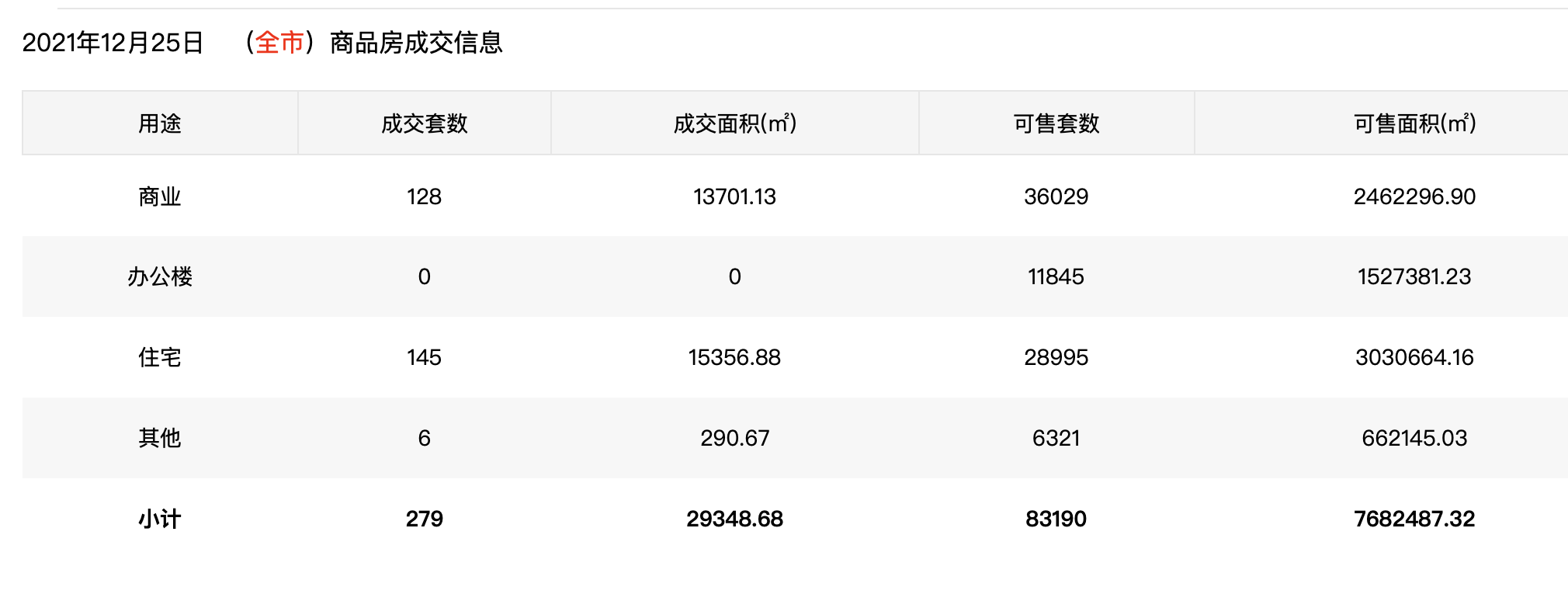Click the 商品房成交信息 title text
This screenshot has height=601, width=1568.
pos(416,43)
